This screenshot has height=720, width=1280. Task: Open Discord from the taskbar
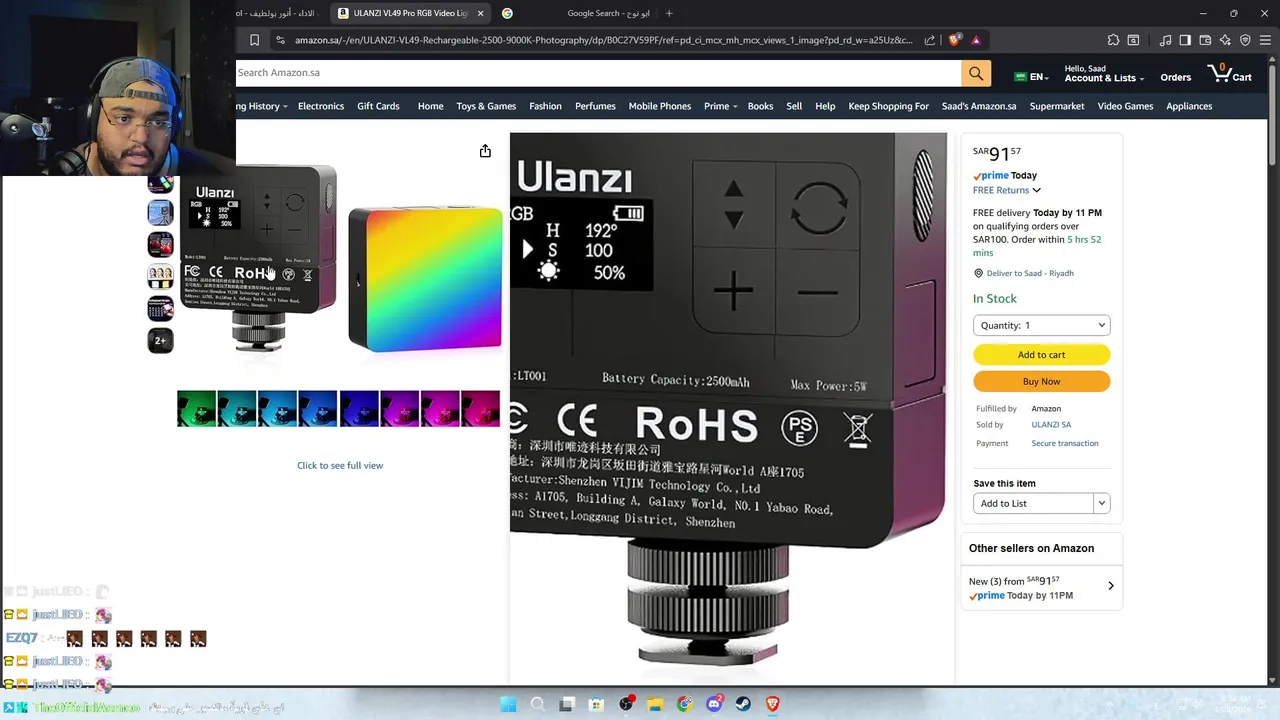pyautogui.click(x=714, y=704)
